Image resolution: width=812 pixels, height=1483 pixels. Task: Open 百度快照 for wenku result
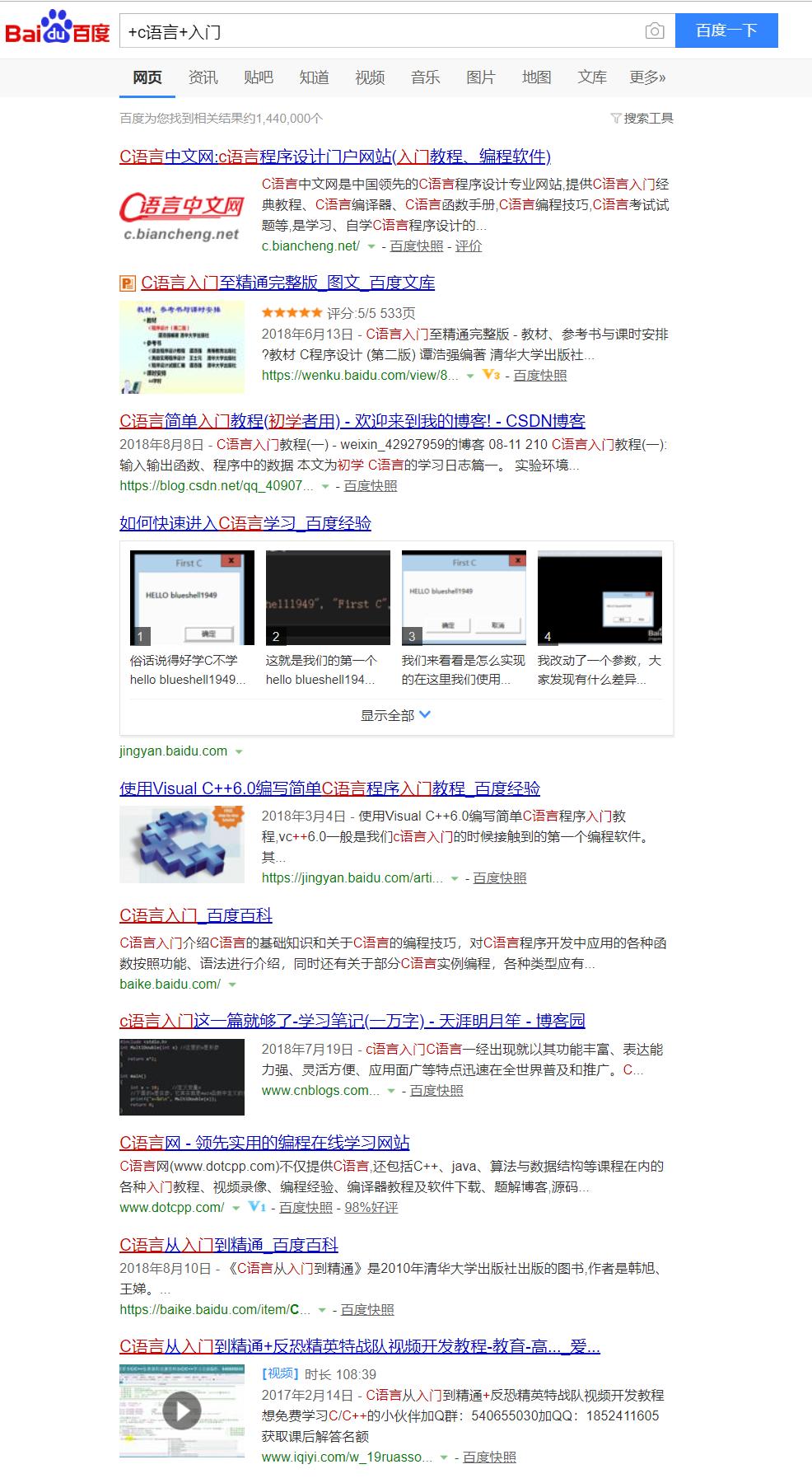point(540,376)
